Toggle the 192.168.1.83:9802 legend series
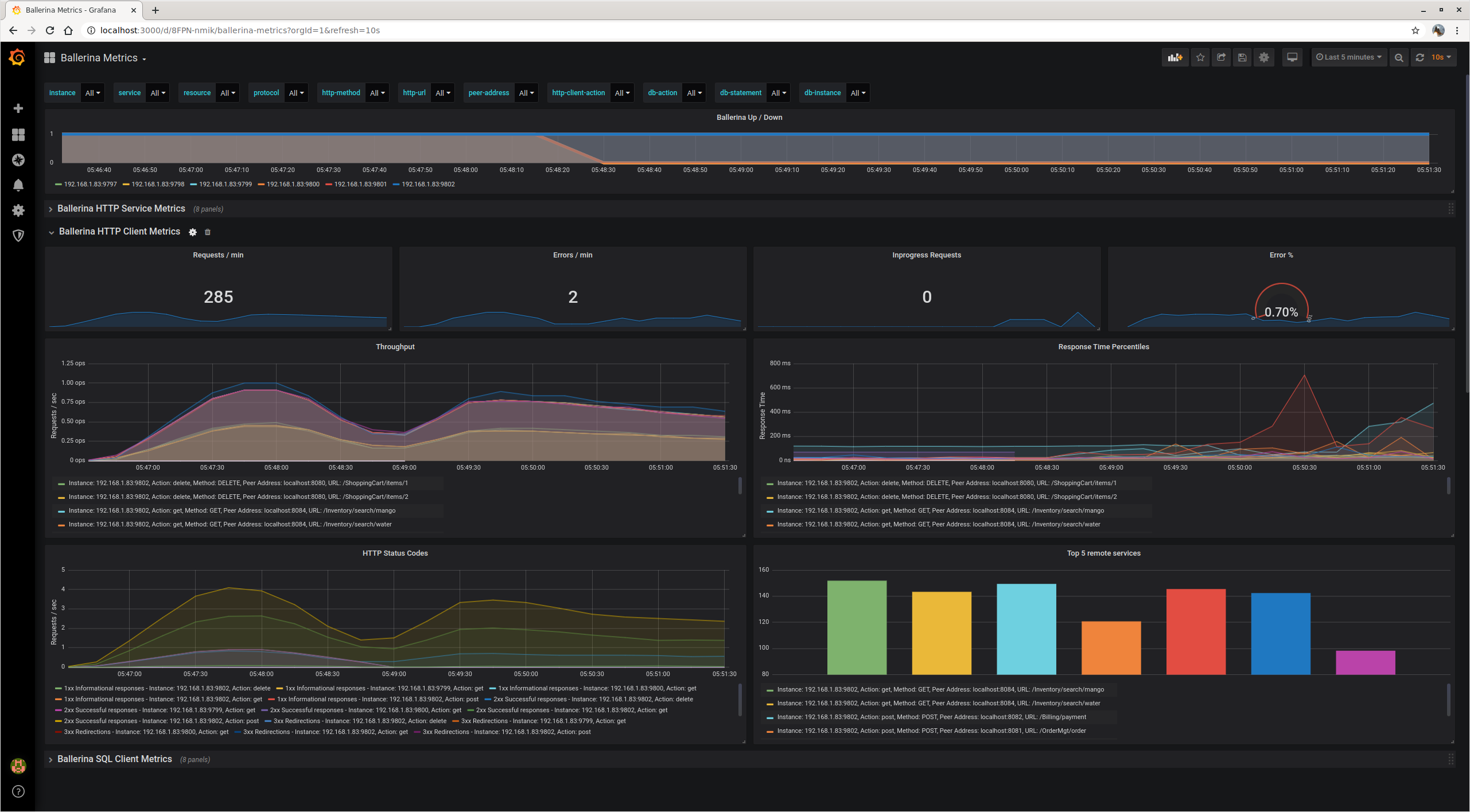The image size is (1470, 812). coord(428,185)
